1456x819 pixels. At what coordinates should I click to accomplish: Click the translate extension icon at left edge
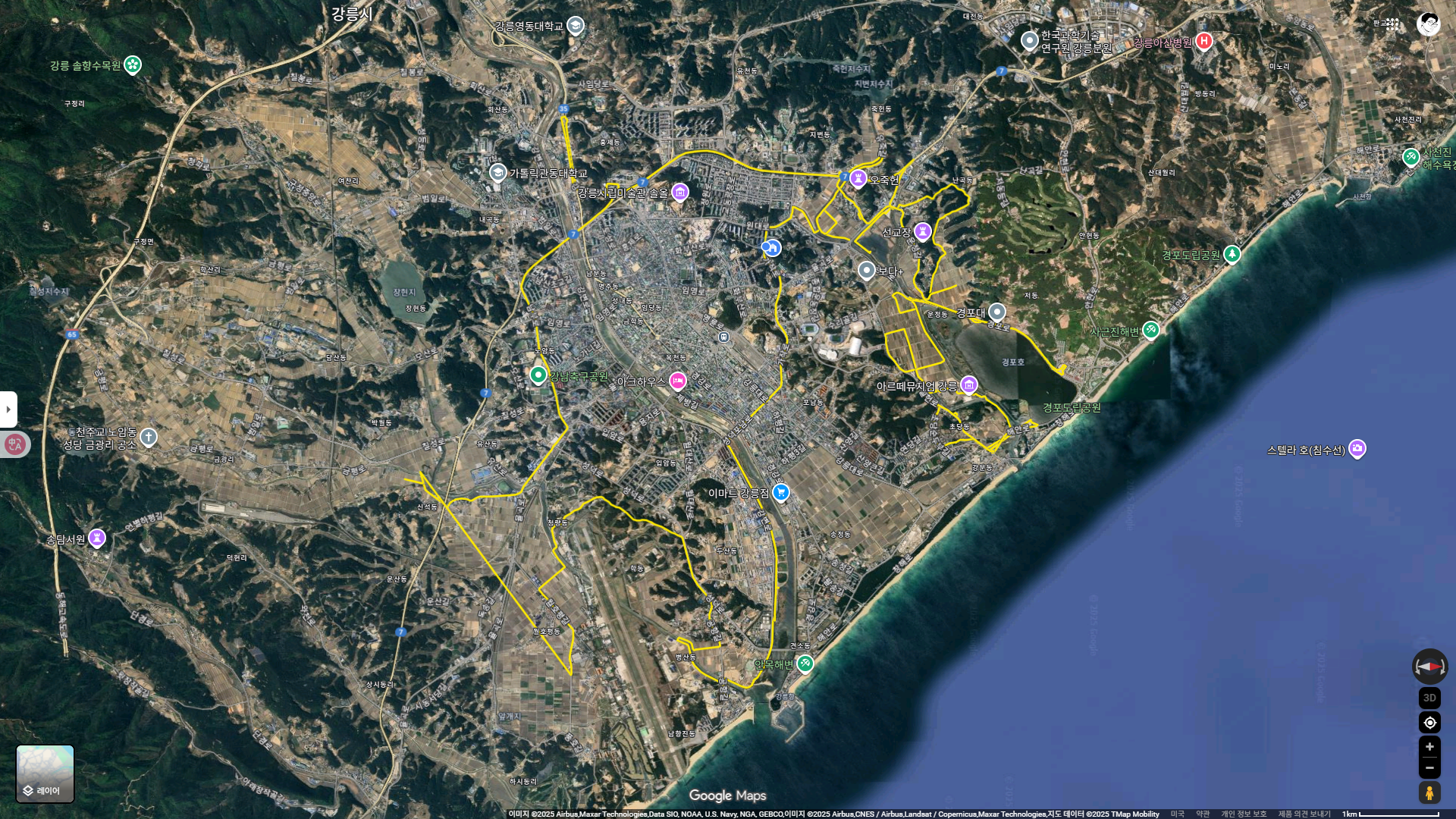[x=14, y=444]
